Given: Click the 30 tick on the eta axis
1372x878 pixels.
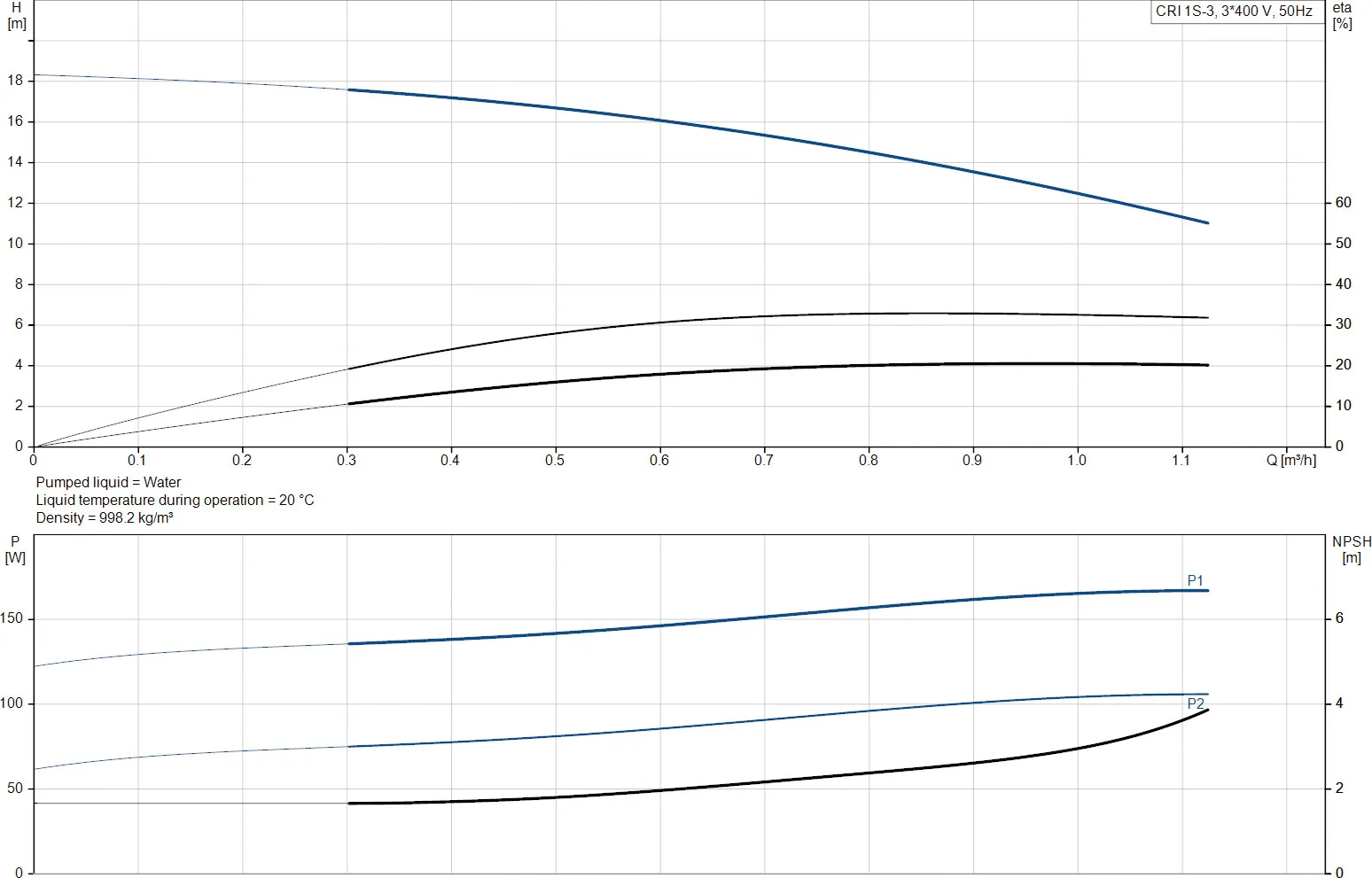Looking at the screenshot, I should [x=1344, y=324].
